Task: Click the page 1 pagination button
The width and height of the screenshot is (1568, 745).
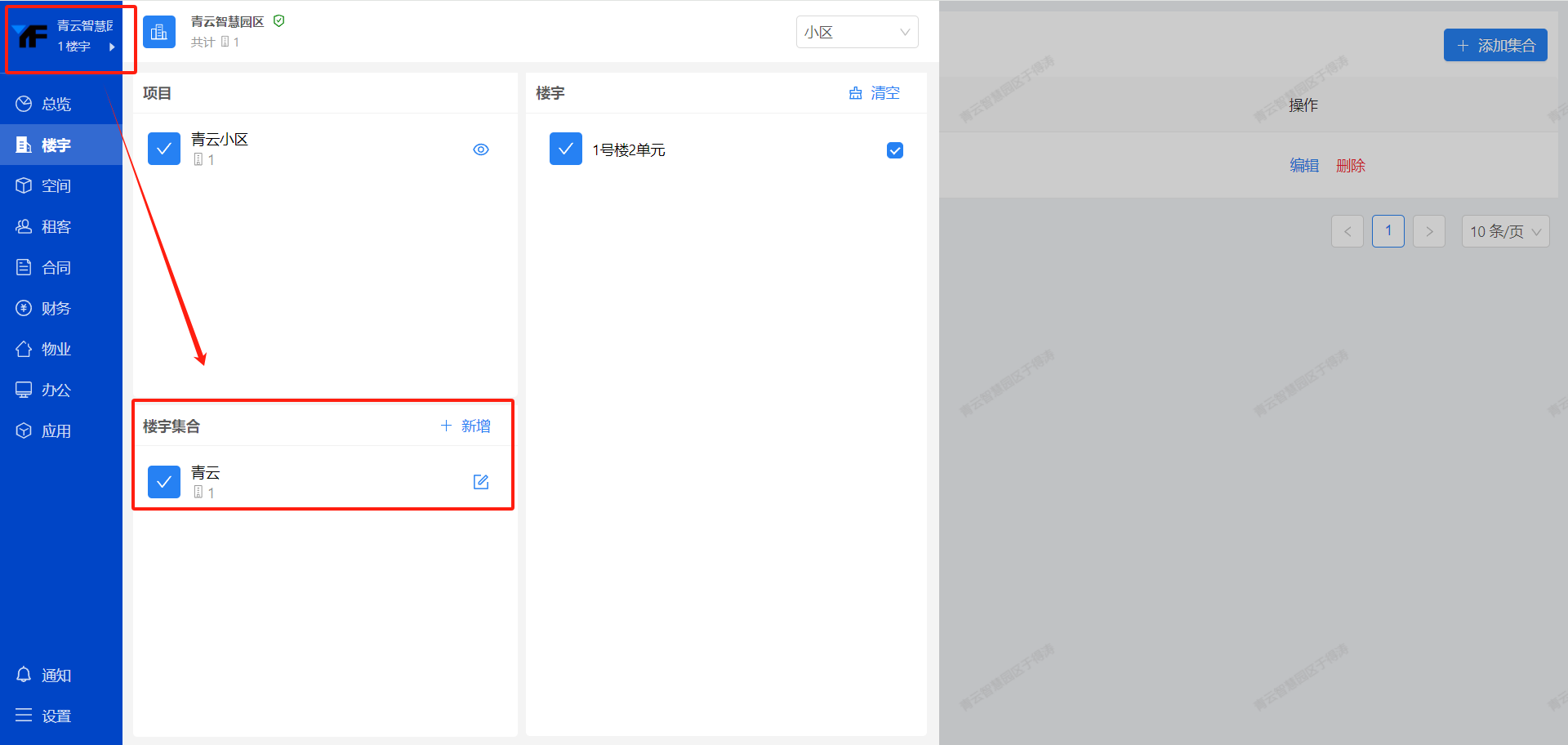Action: [1388, 231]
